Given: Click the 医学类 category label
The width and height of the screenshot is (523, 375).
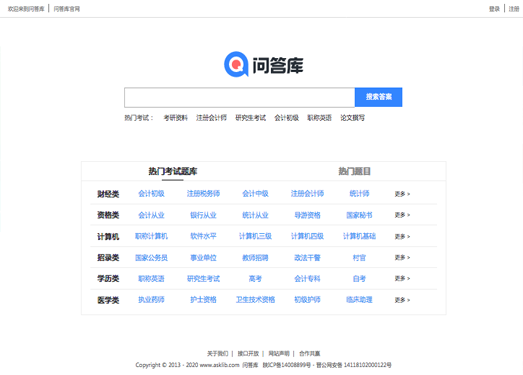Looking at the screenshot, I should (x=108, y=300).
